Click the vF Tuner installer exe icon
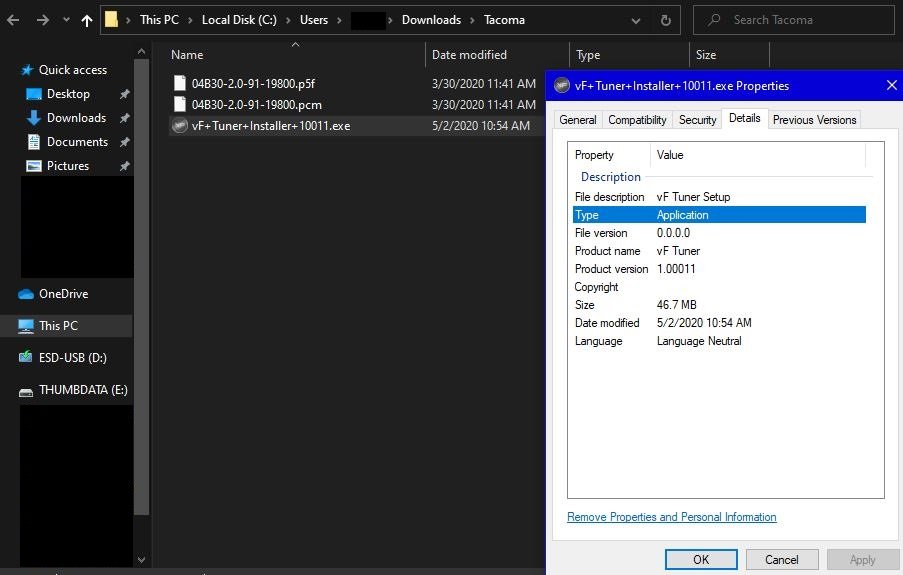903x575 pixels. click(180, 126)
